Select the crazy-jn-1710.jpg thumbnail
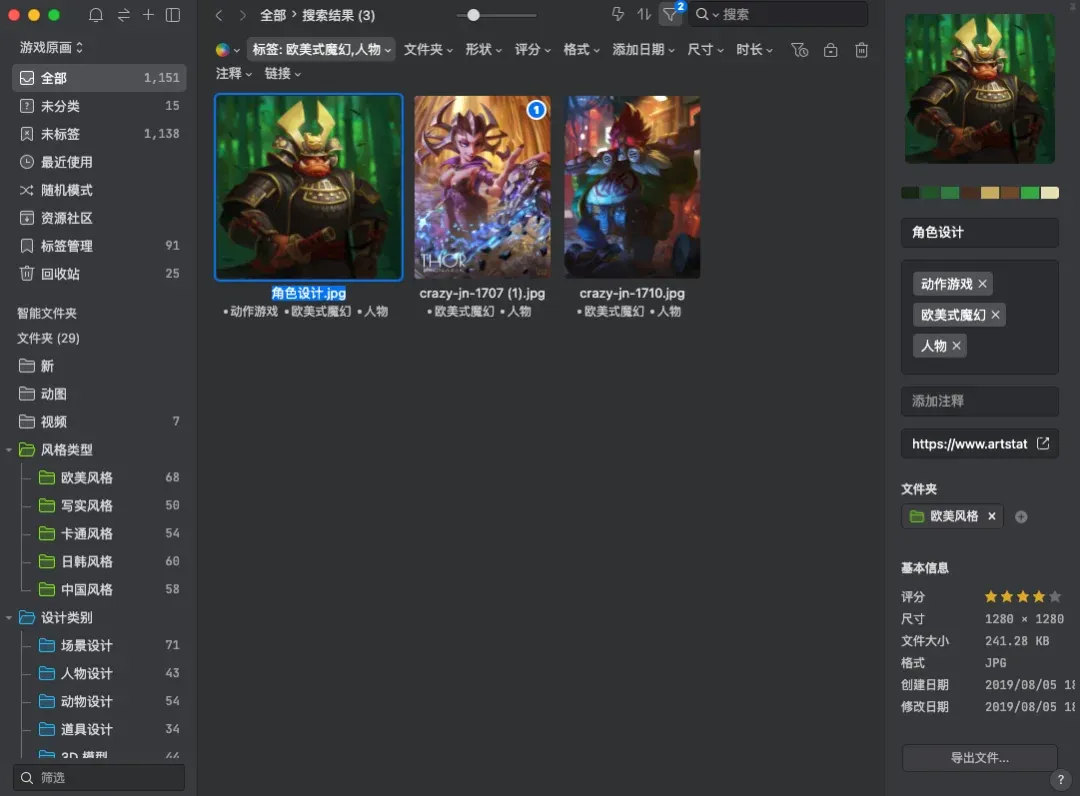 pos(632,187)
